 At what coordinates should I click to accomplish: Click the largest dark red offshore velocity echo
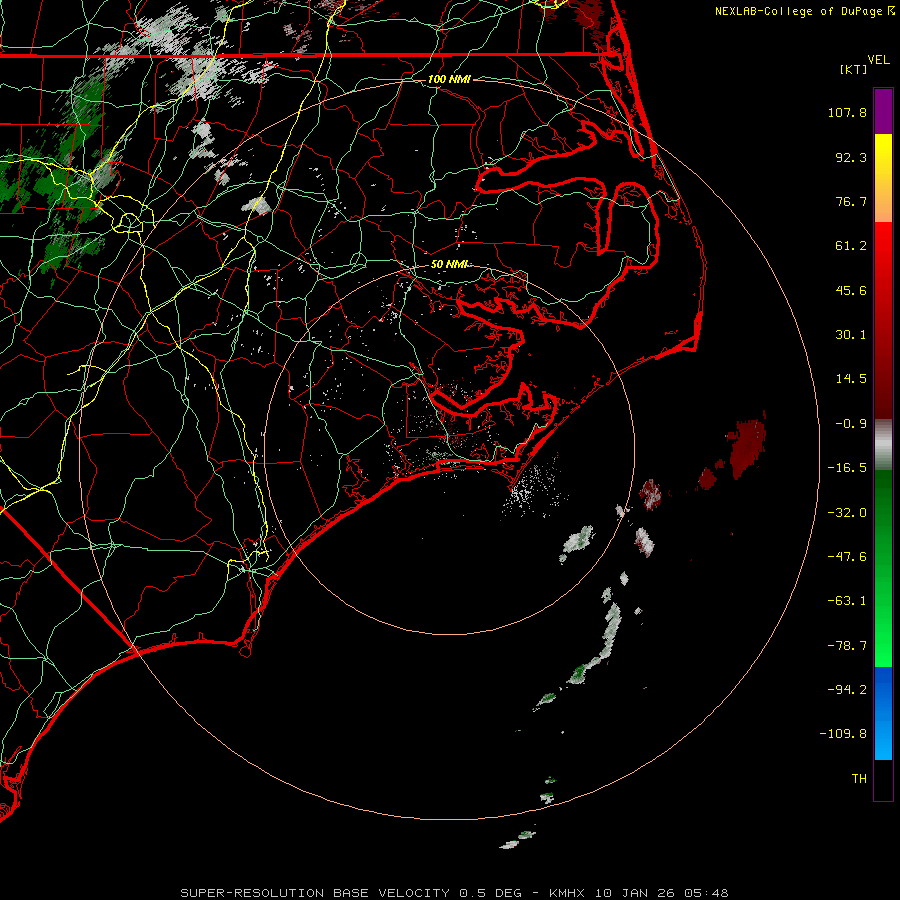coord(747,448)
